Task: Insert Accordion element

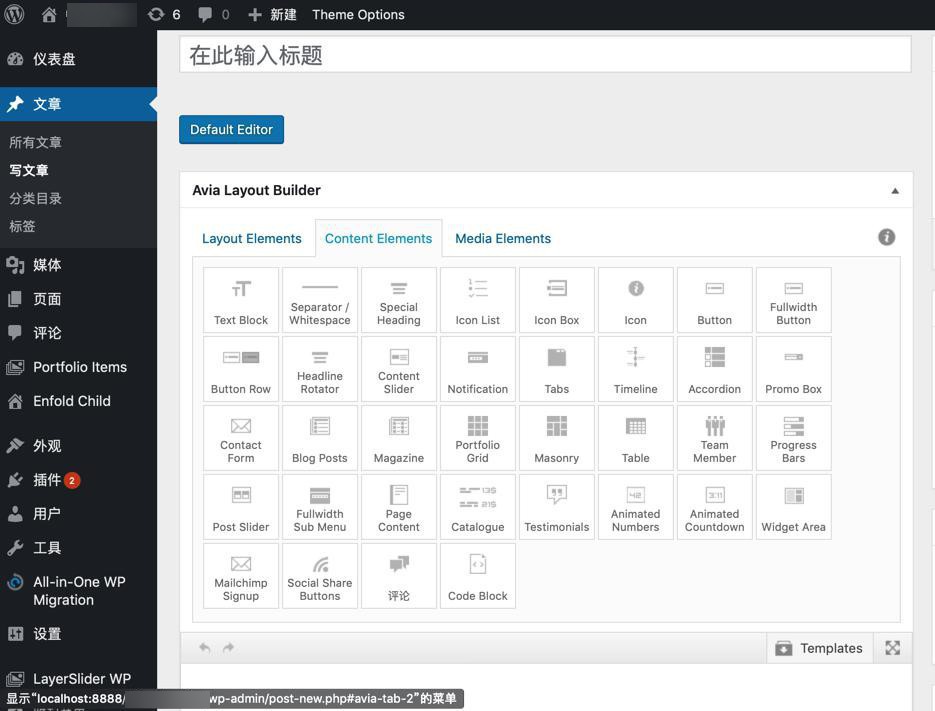Action: [714, 369]
